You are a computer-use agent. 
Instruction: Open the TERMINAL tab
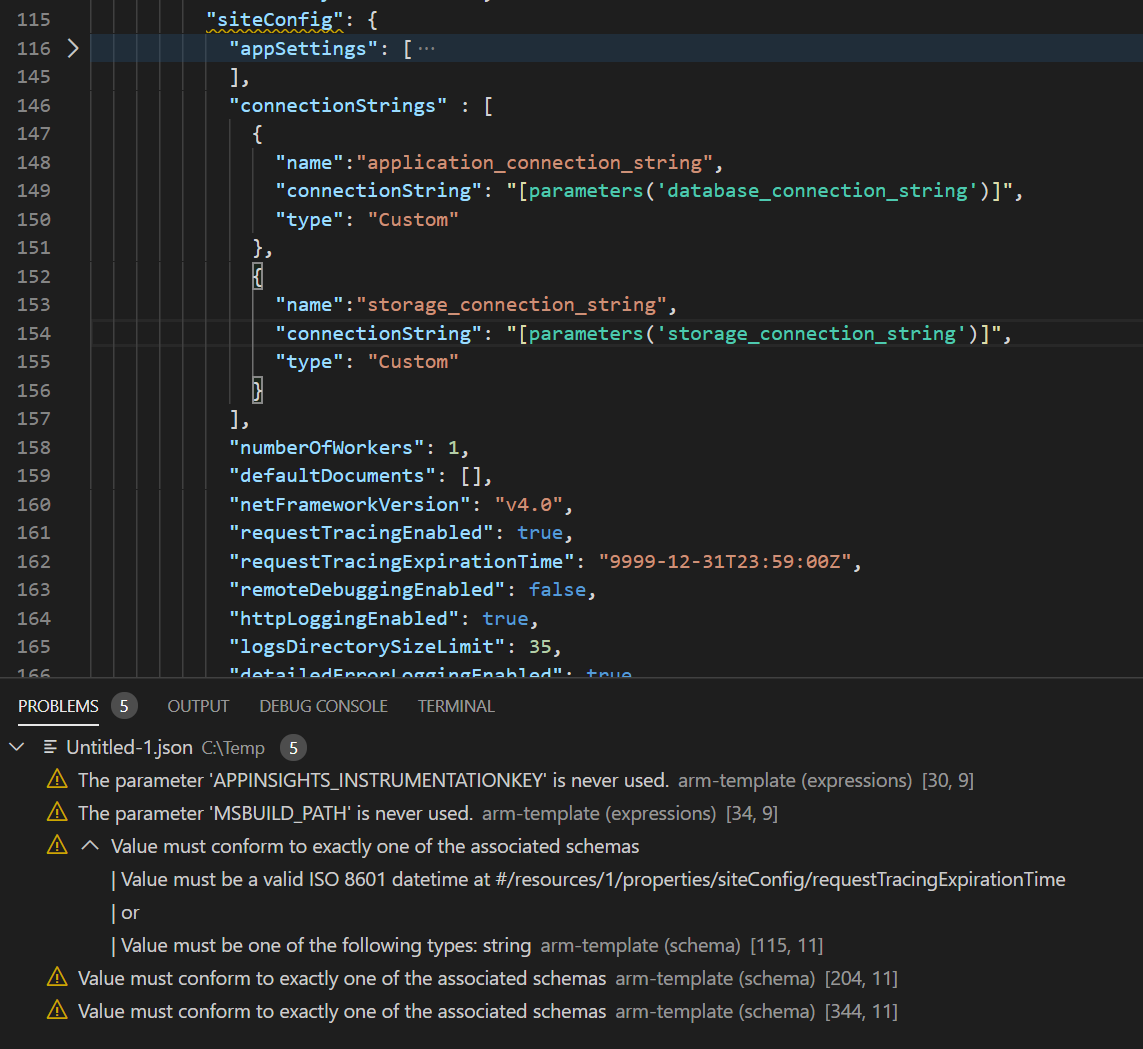pos(456,706)
